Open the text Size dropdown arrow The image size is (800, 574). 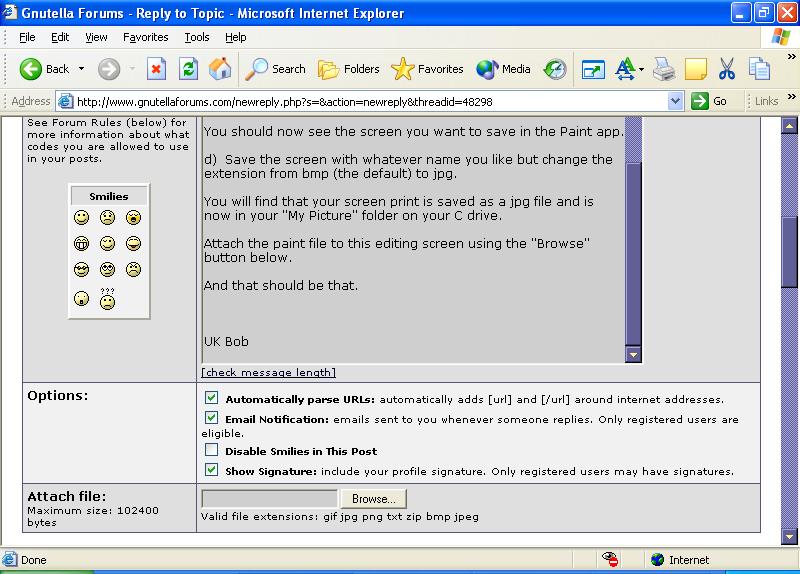641,69
